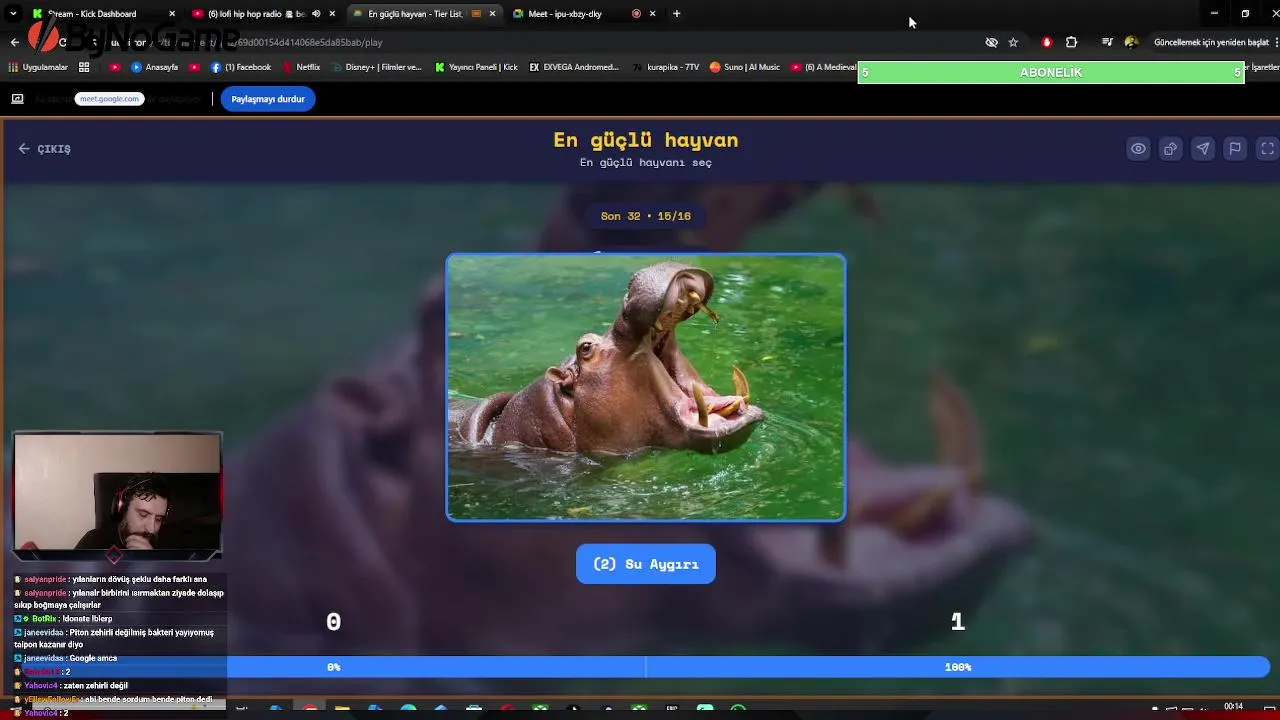Mute the lofi hip hop radio tab audio
This screenshot has height=720, width=1280.
(316, 14)
